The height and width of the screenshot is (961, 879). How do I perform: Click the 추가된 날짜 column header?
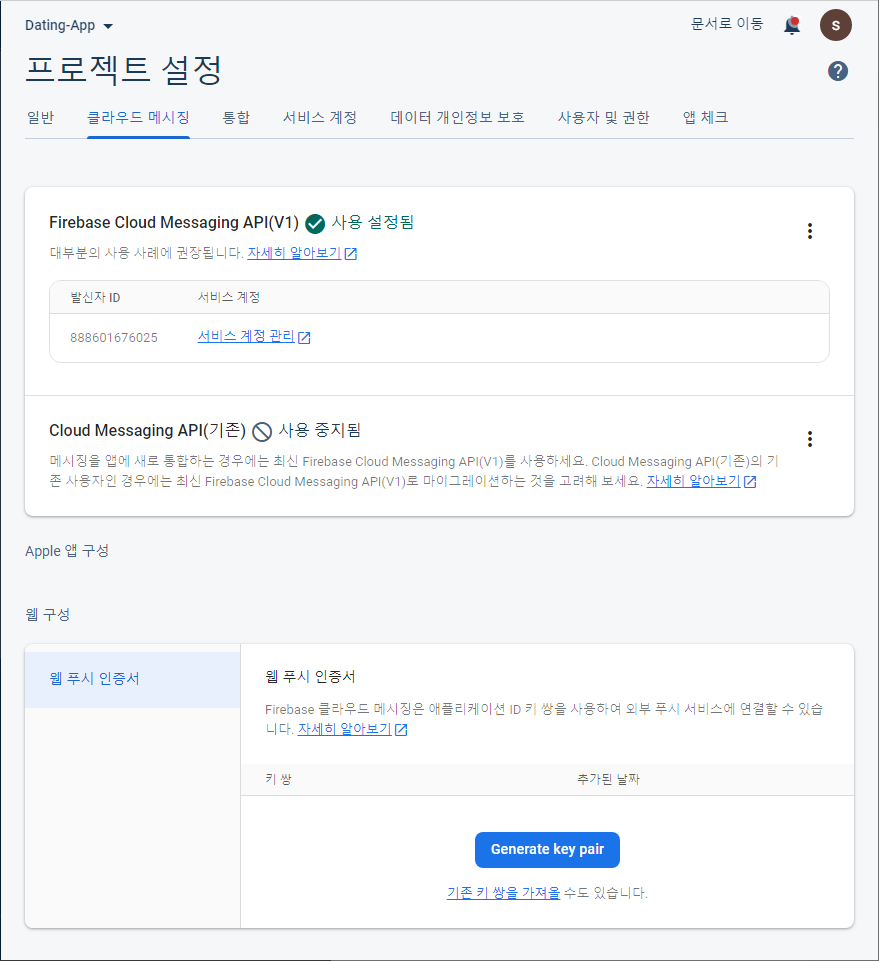click(x=608, y=779)
